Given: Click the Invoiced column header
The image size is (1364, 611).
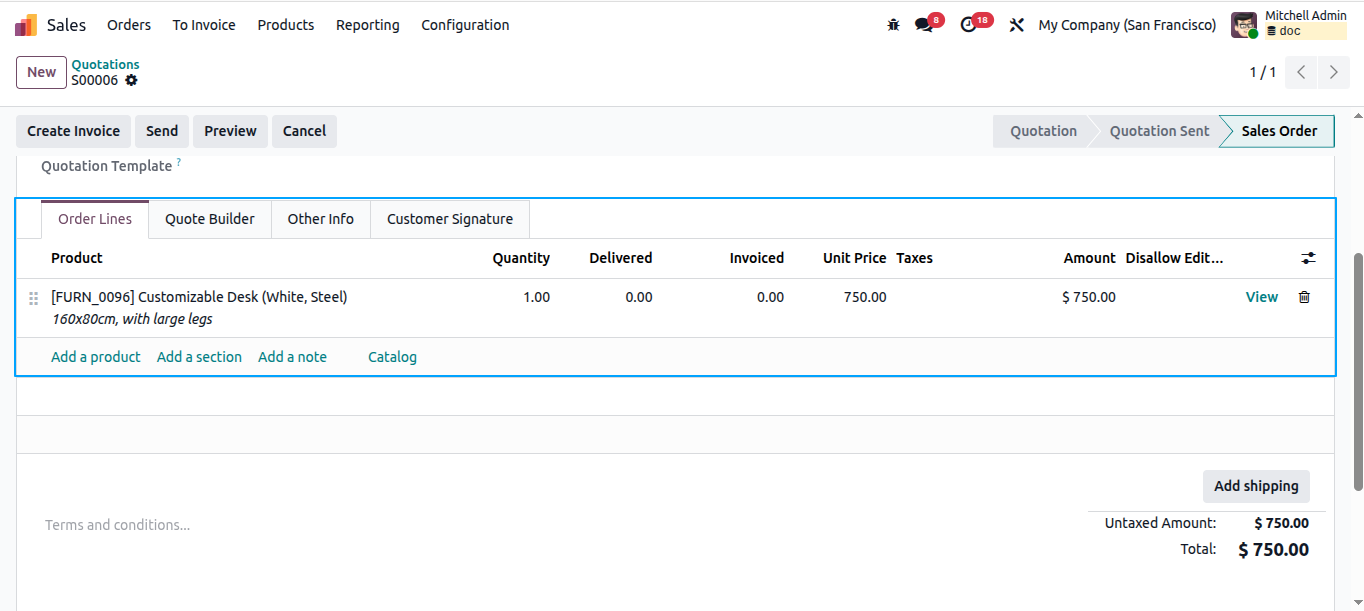Looking at the screenshot, I should [757, 258].
